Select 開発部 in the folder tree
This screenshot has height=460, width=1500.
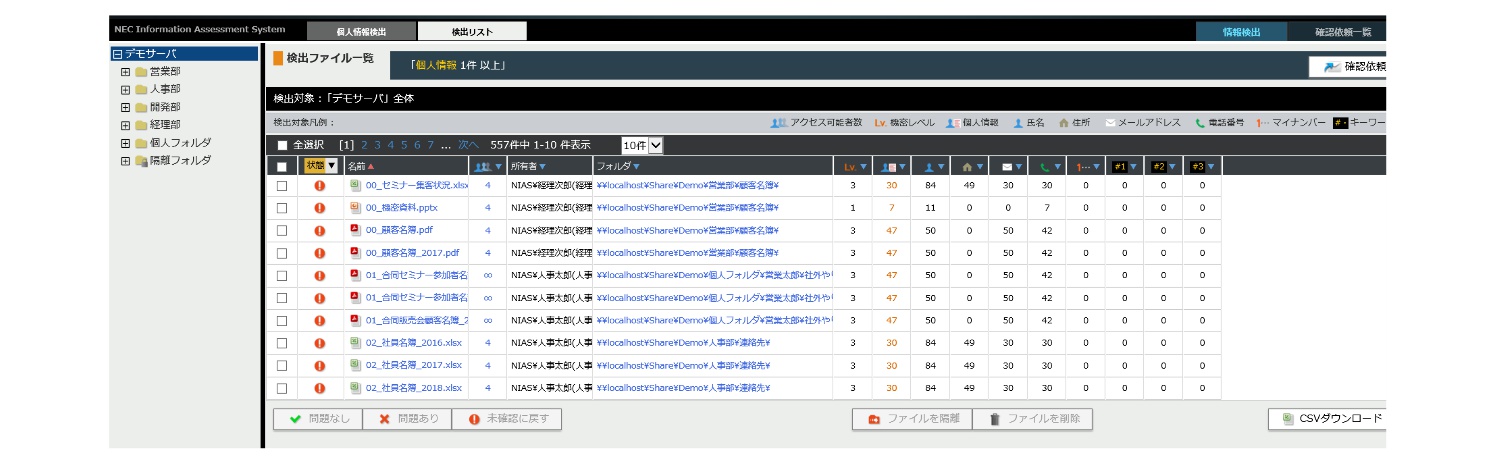[165, 107]
